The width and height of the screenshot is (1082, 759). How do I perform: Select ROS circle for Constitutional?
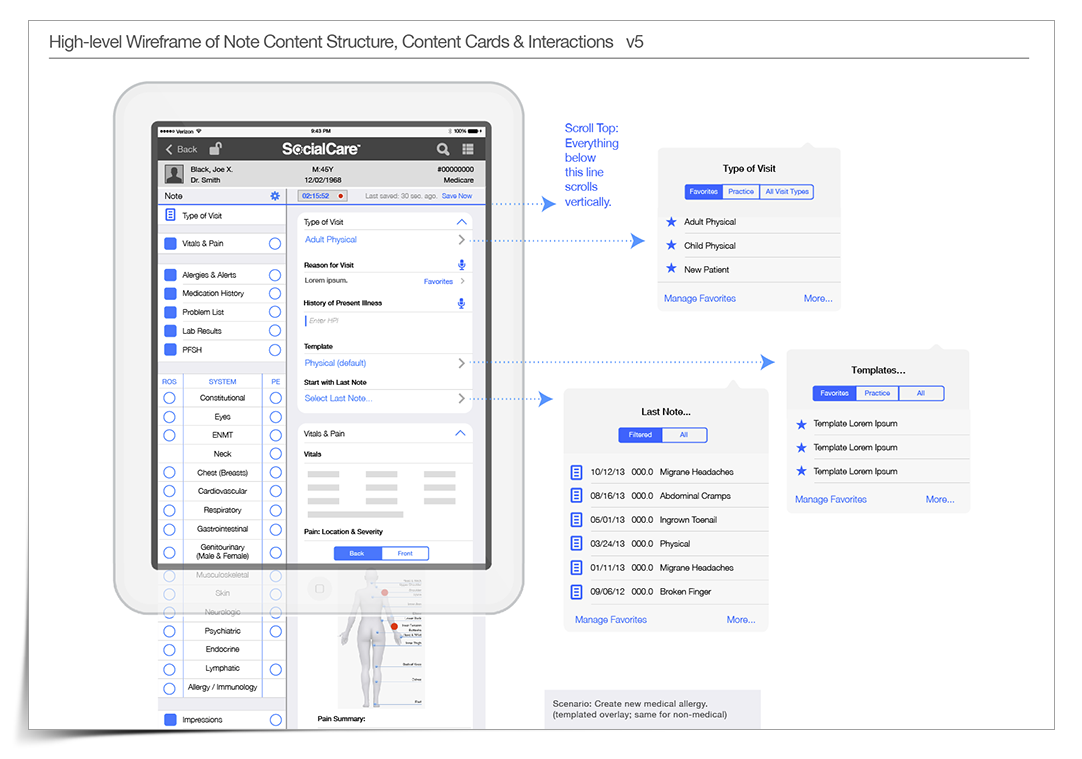click(x=169, y=398)
